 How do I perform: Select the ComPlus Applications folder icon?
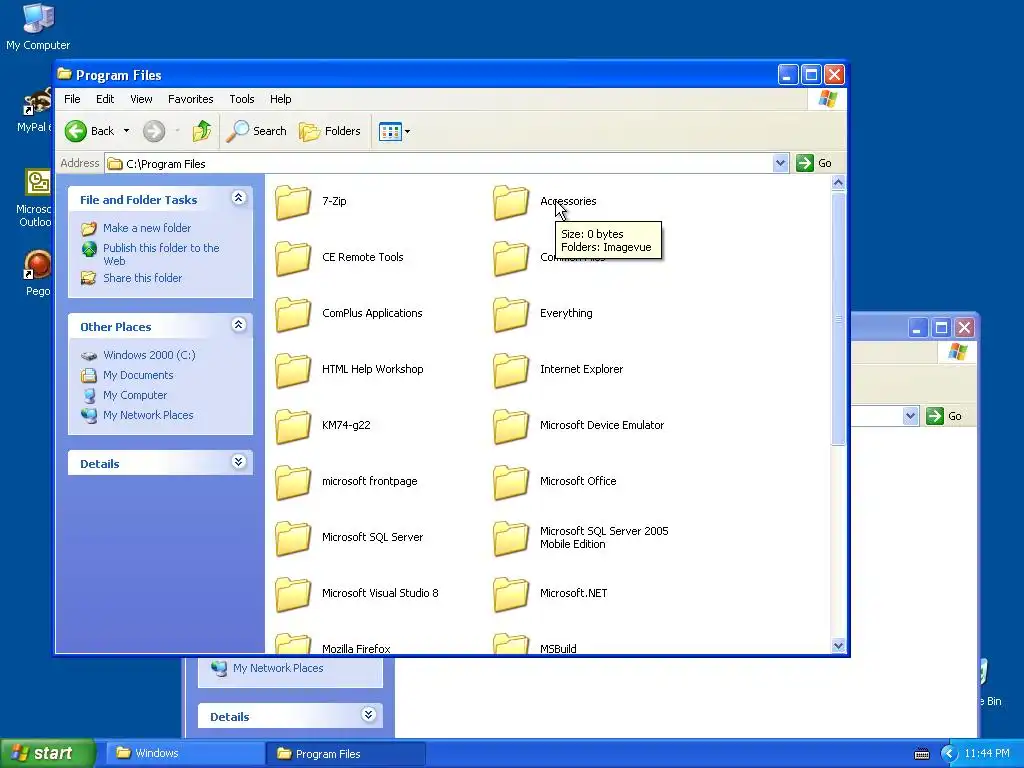click(293, 314)
